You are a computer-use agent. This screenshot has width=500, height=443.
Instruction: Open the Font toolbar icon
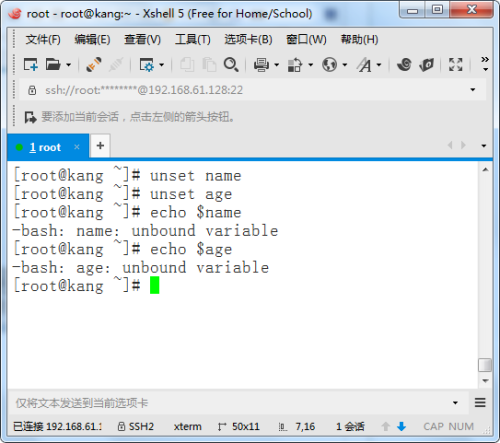364,65
